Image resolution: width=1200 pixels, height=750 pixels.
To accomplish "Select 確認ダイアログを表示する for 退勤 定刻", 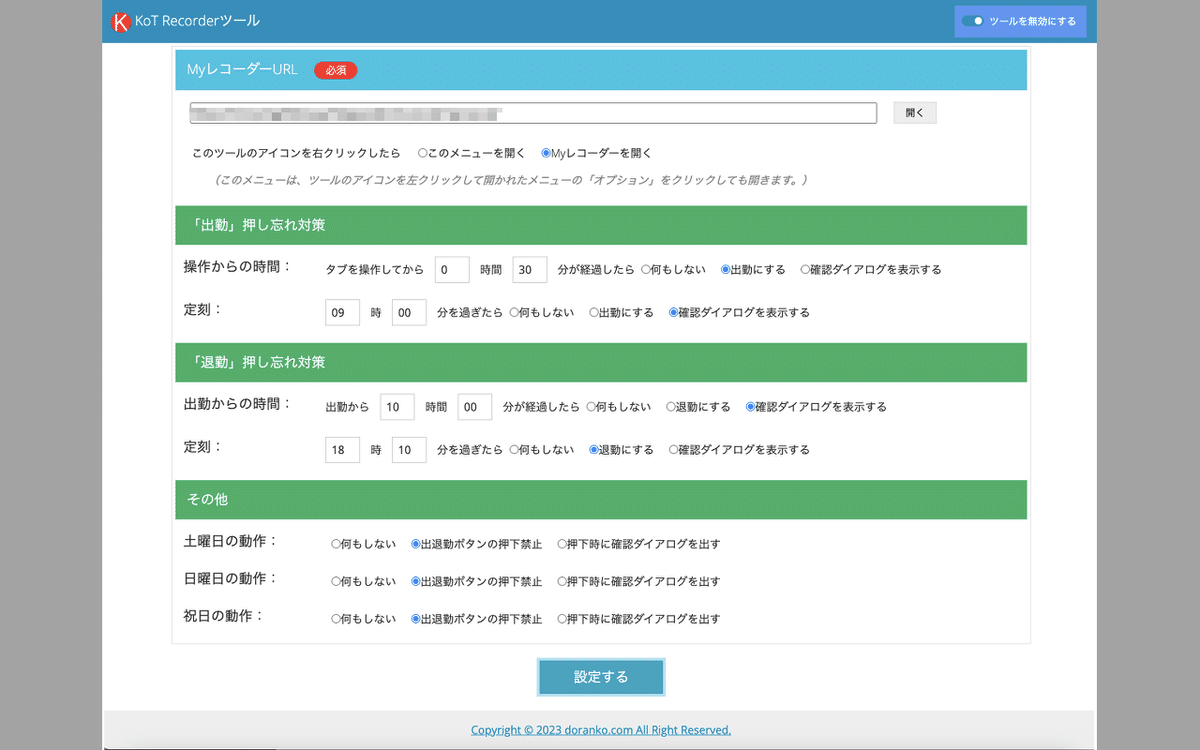I will click(674, 450).
